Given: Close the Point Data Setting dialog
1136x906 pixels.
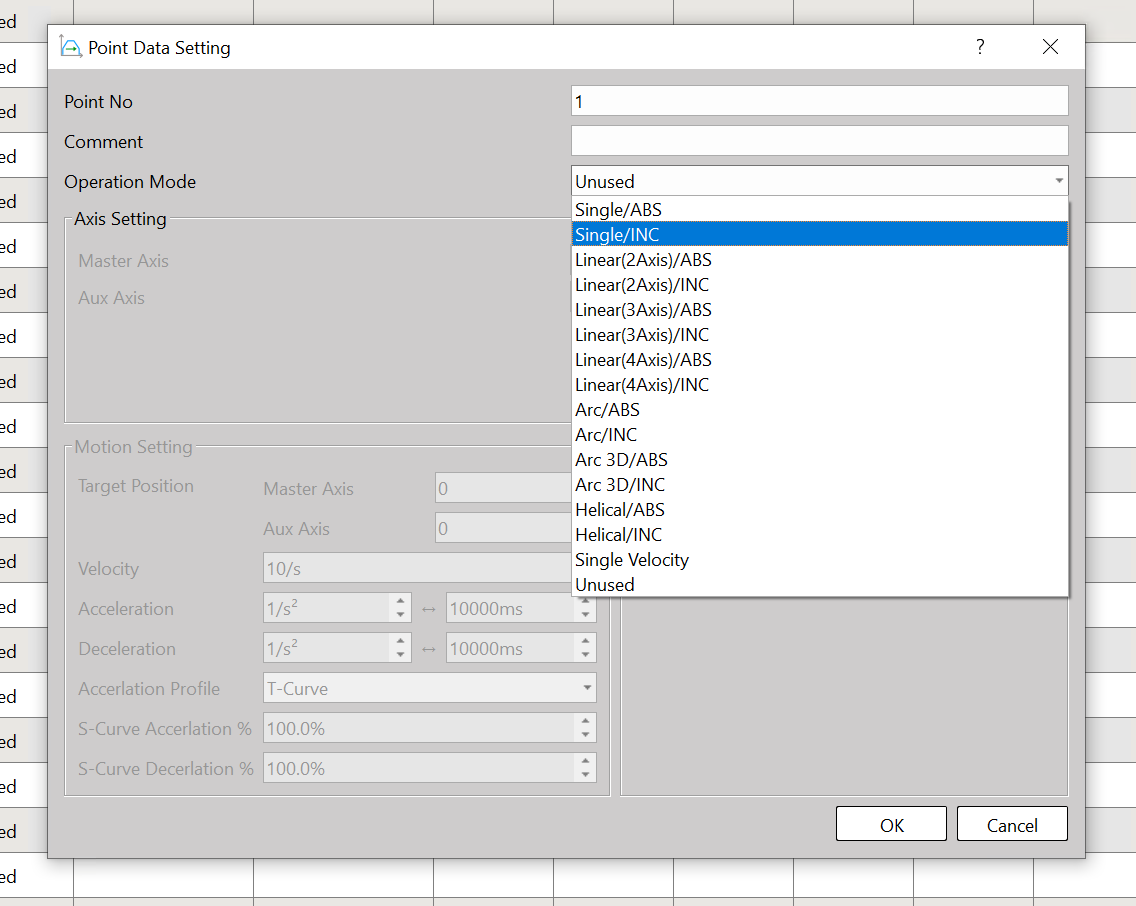Looking at the screenshot, I should coord(1050,47).
